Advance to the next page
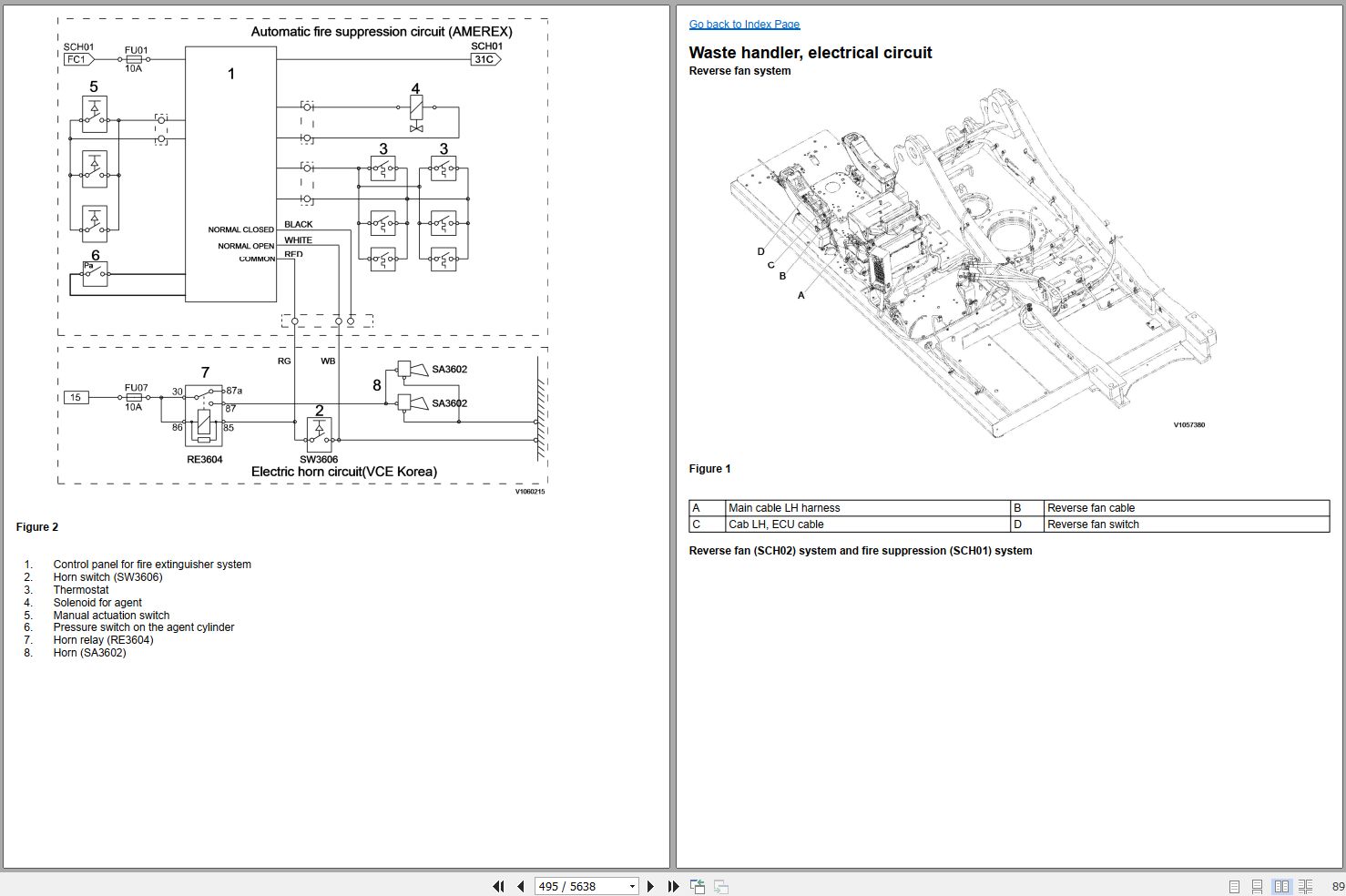The width and height of the screenshot is (1346, 896). [650, 886]
